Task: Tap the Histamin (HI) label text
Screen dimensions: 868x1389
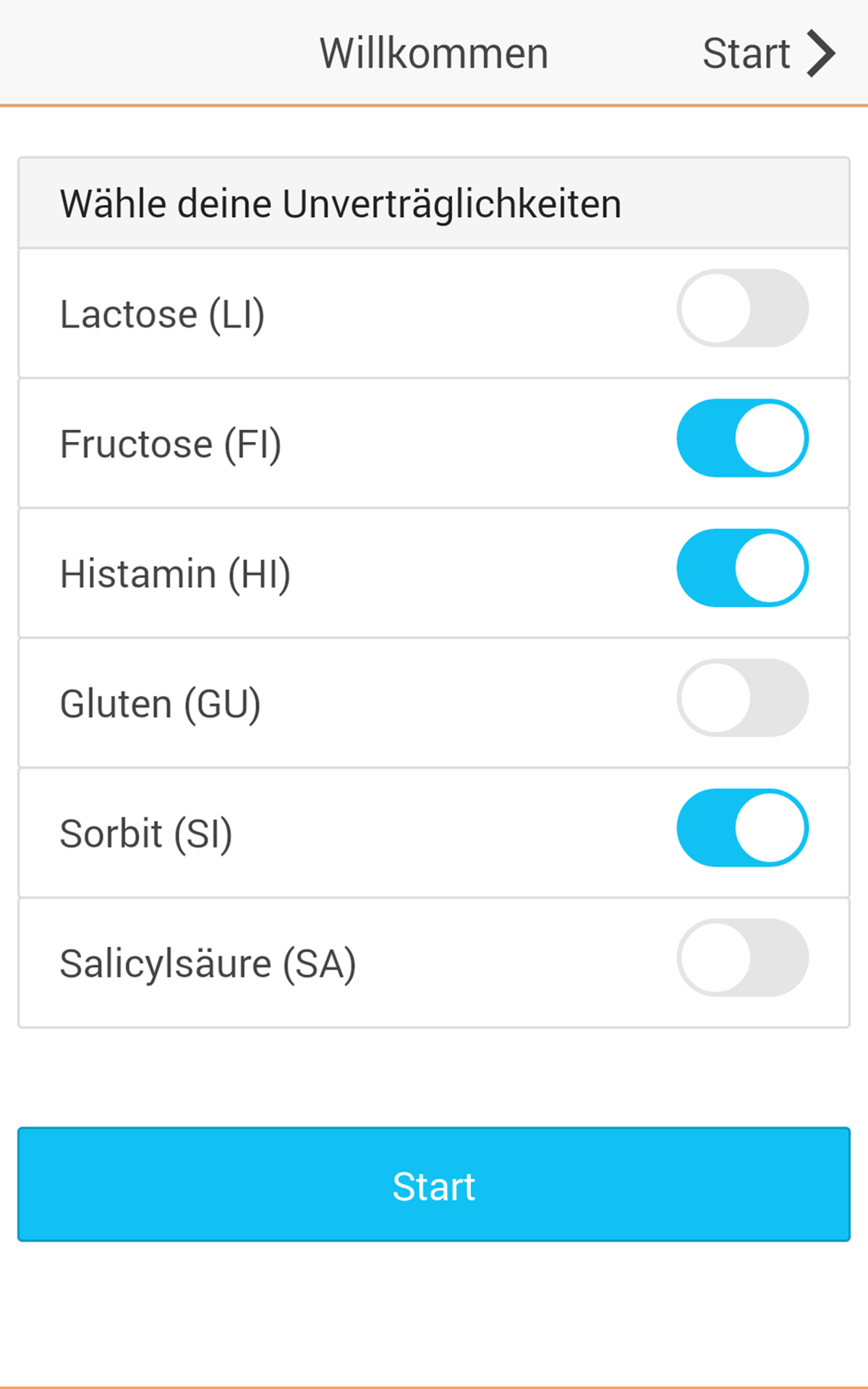Action: (x=175, y=574)
